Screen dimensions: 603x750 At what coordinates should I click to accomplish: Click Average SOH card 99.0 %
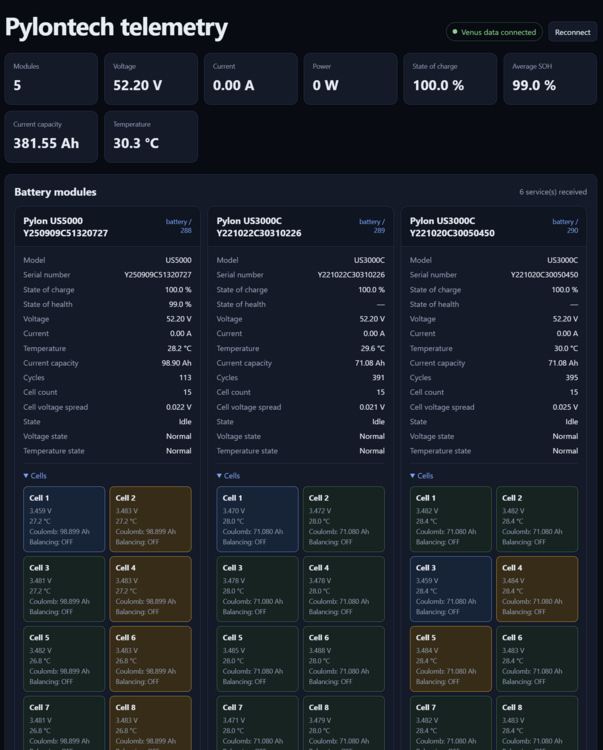(x=550, y=78)
